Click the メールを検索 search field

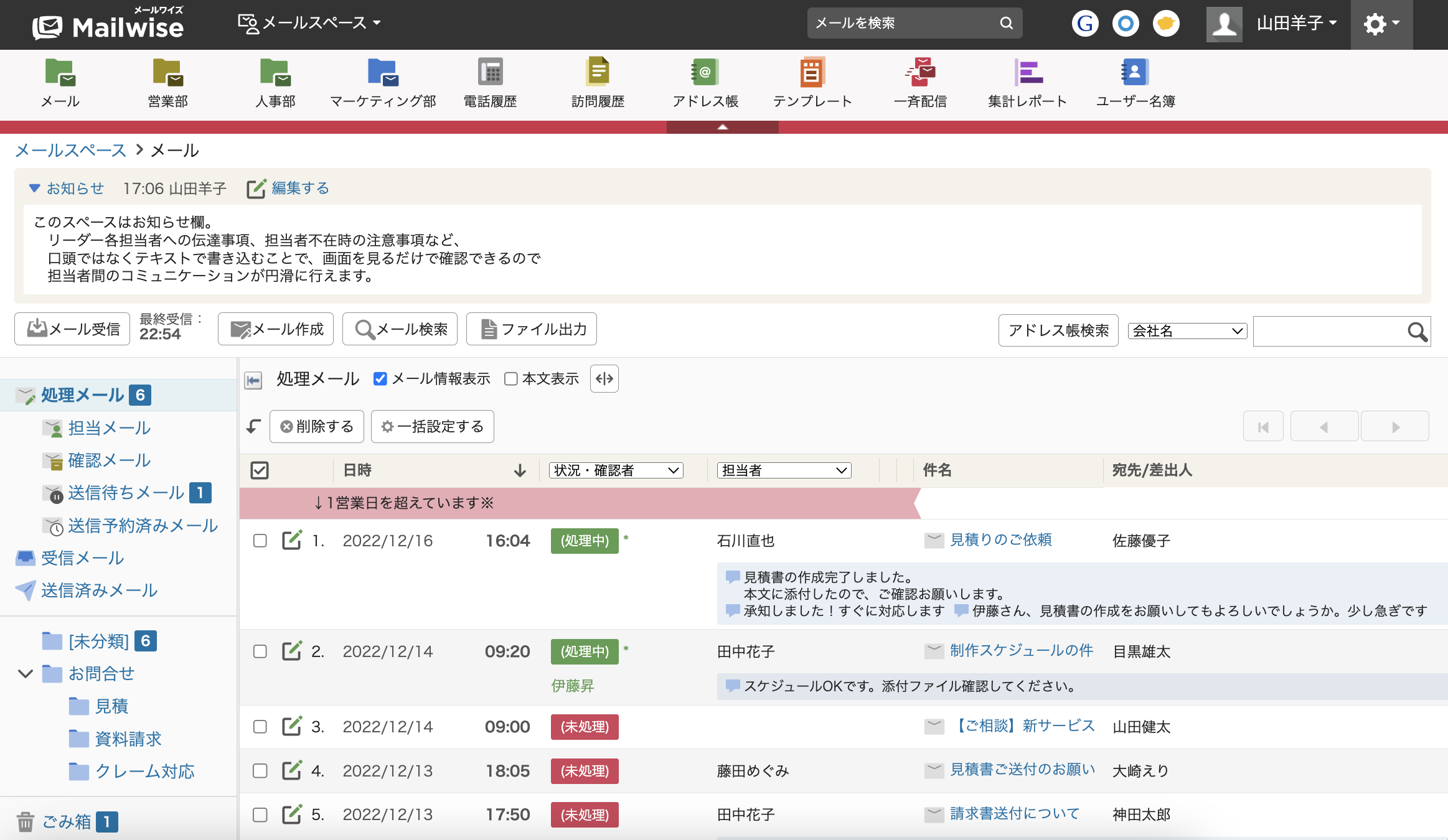click(904, 23)
